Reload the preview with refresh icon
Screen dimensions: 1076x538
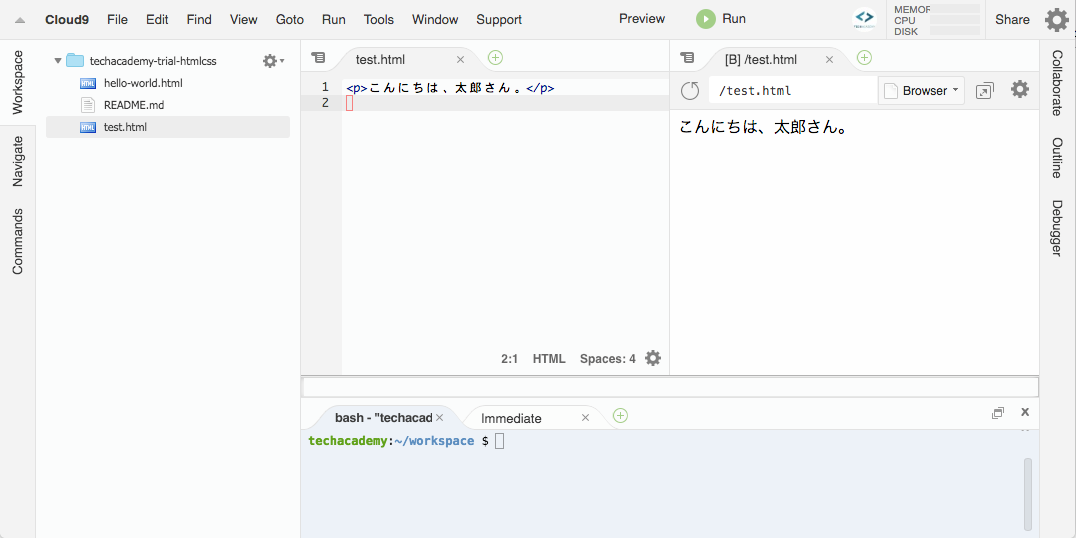690,91
